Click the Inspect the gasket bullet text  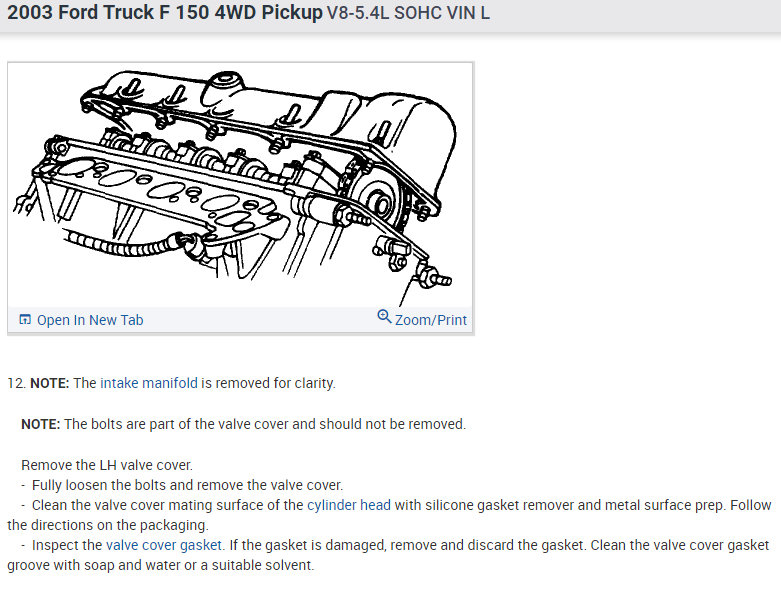point(388,555)
